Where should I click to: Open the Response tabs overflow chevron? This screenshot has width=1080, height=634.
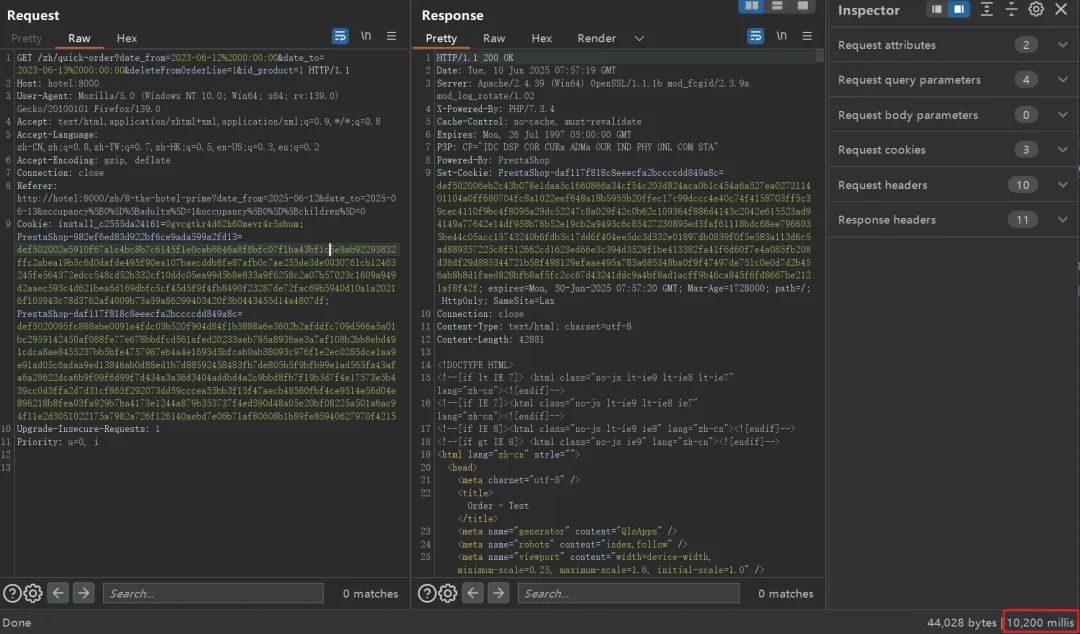pos(639,39)
